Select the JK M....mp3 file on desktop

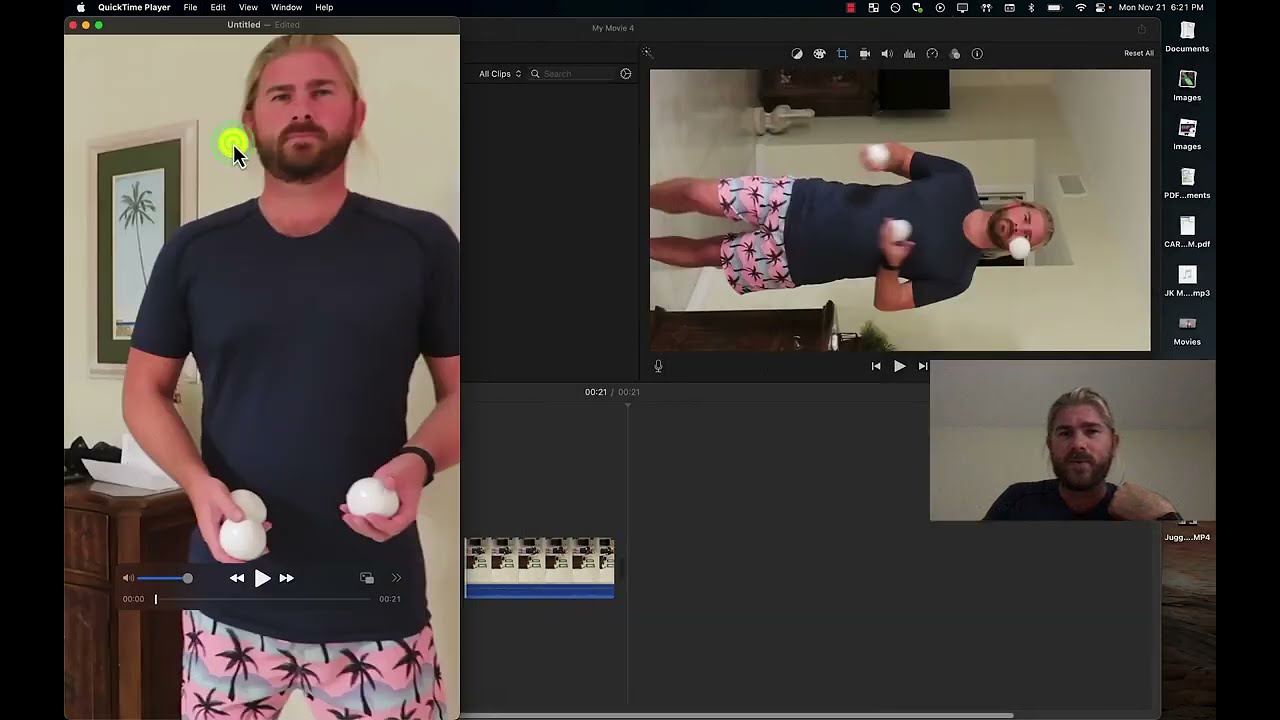click(1187, 281)
